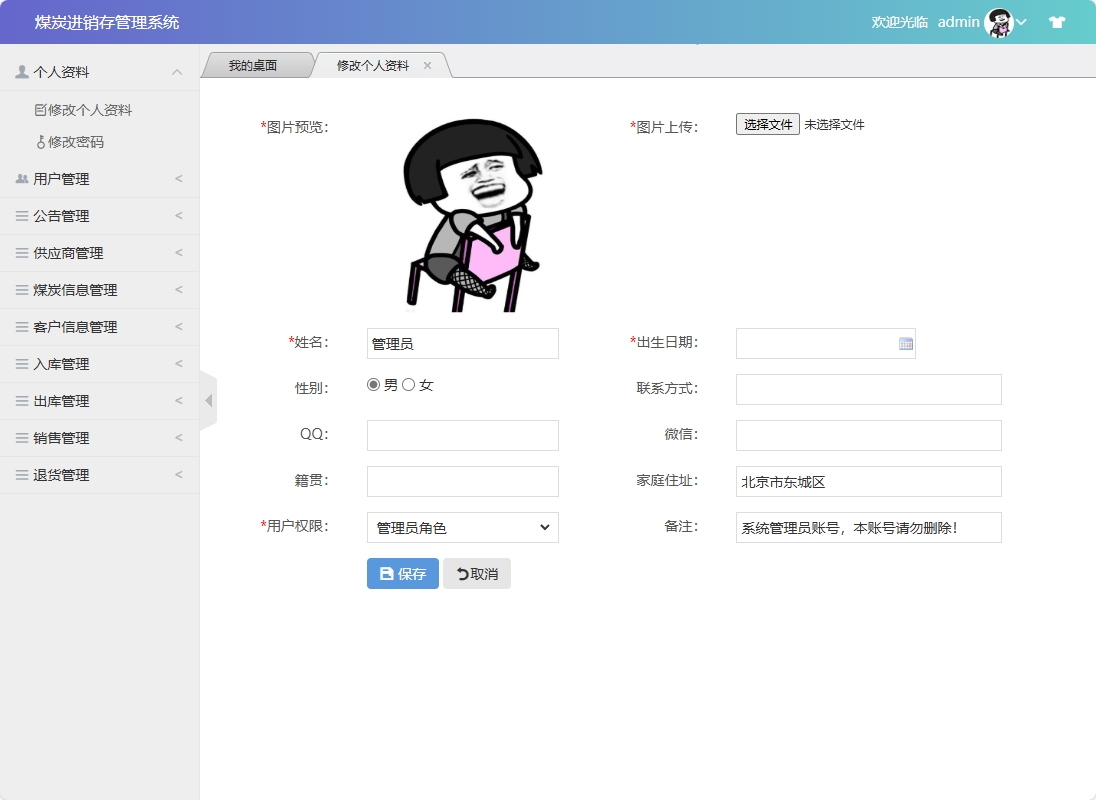Open the 用户权限 role dropdown

tap(462, 527)
